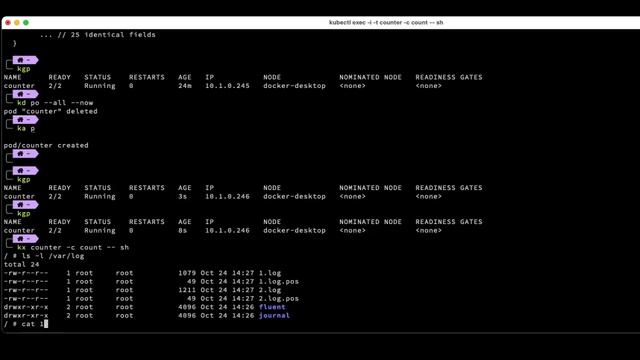The width and height of the screenshot is (640, 360).
Task: Click the file size '1211'
Action: (x=187, y=290)
